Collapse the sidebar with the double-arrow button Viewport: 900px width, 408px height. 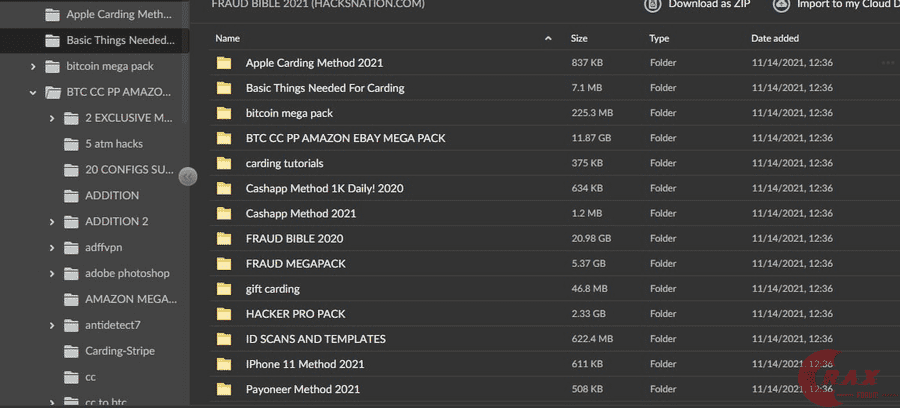click(188, 177)
